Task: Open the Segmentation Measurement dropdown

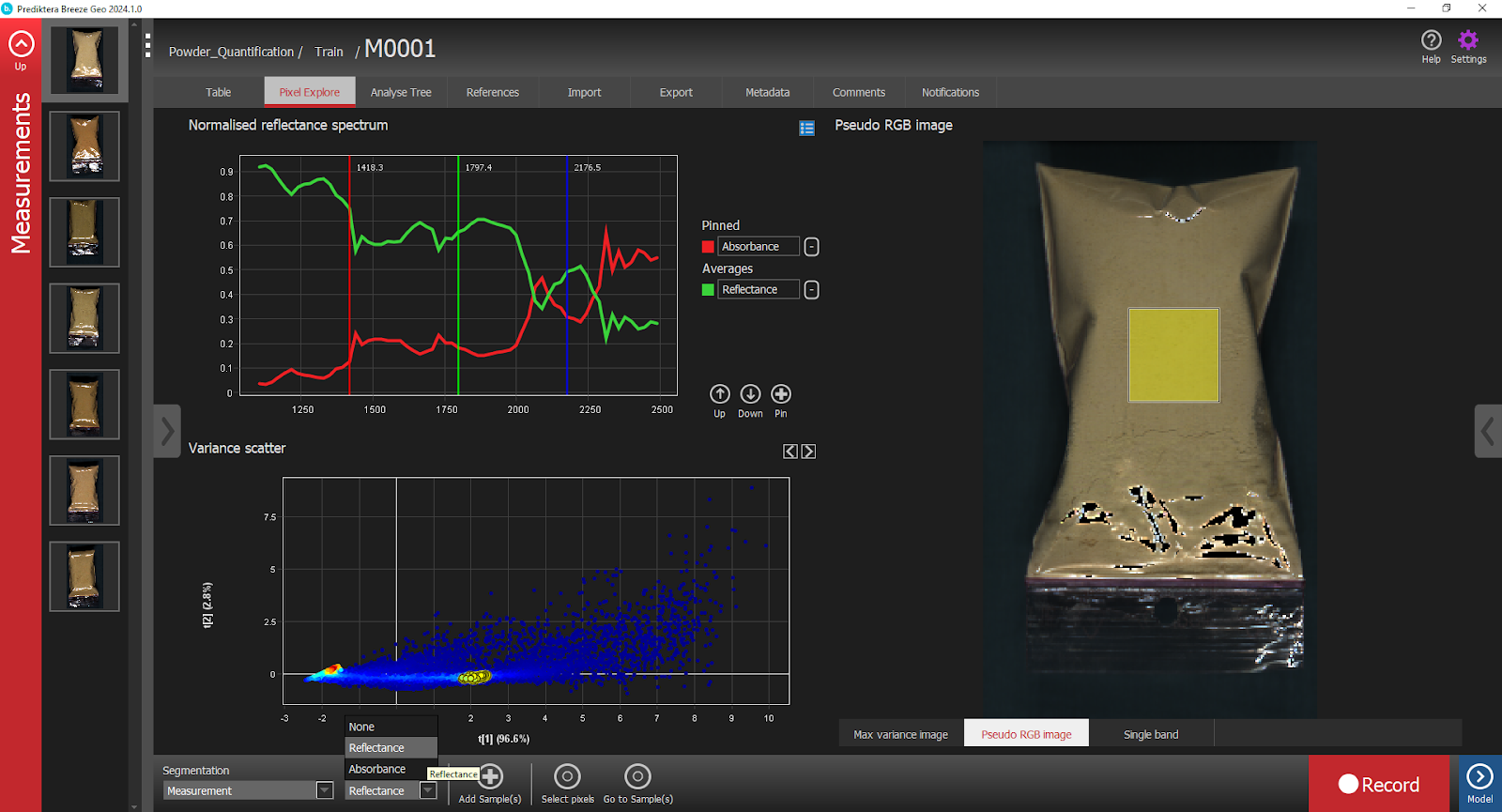Action: tap(325, 790)
